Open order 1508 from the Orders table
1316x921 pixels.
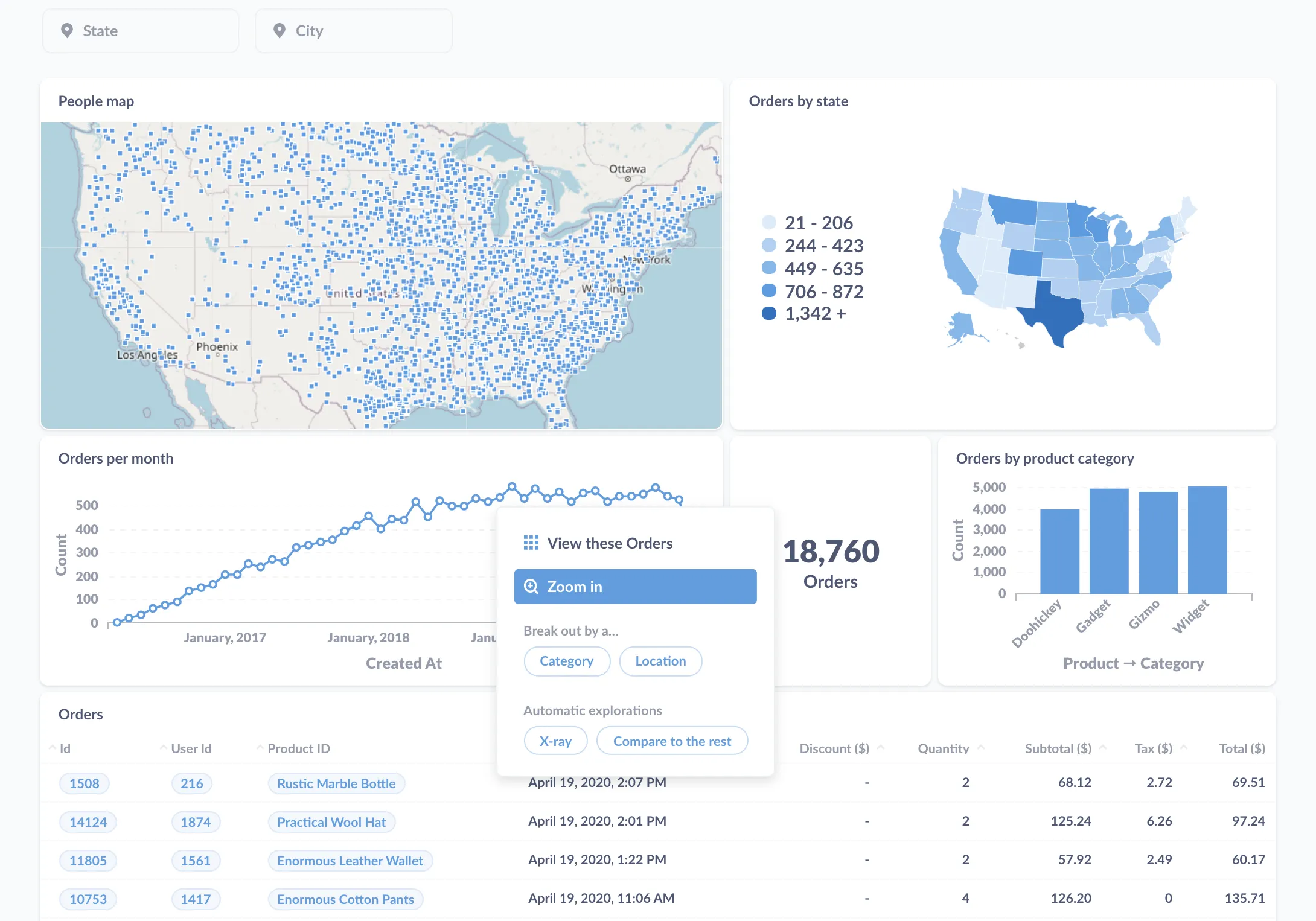click(x=84, y=783)
